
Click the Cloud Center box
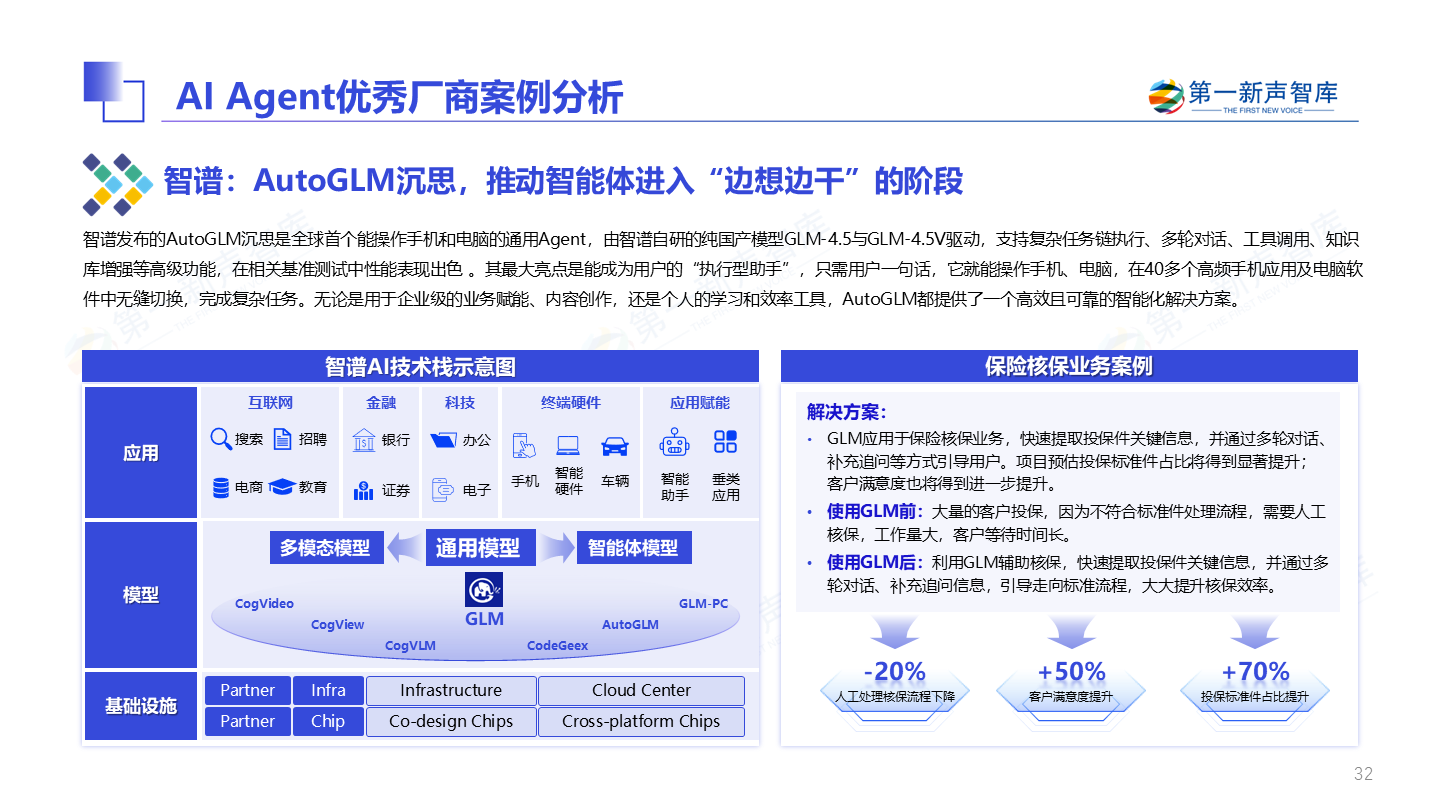(x=641, y=690)
